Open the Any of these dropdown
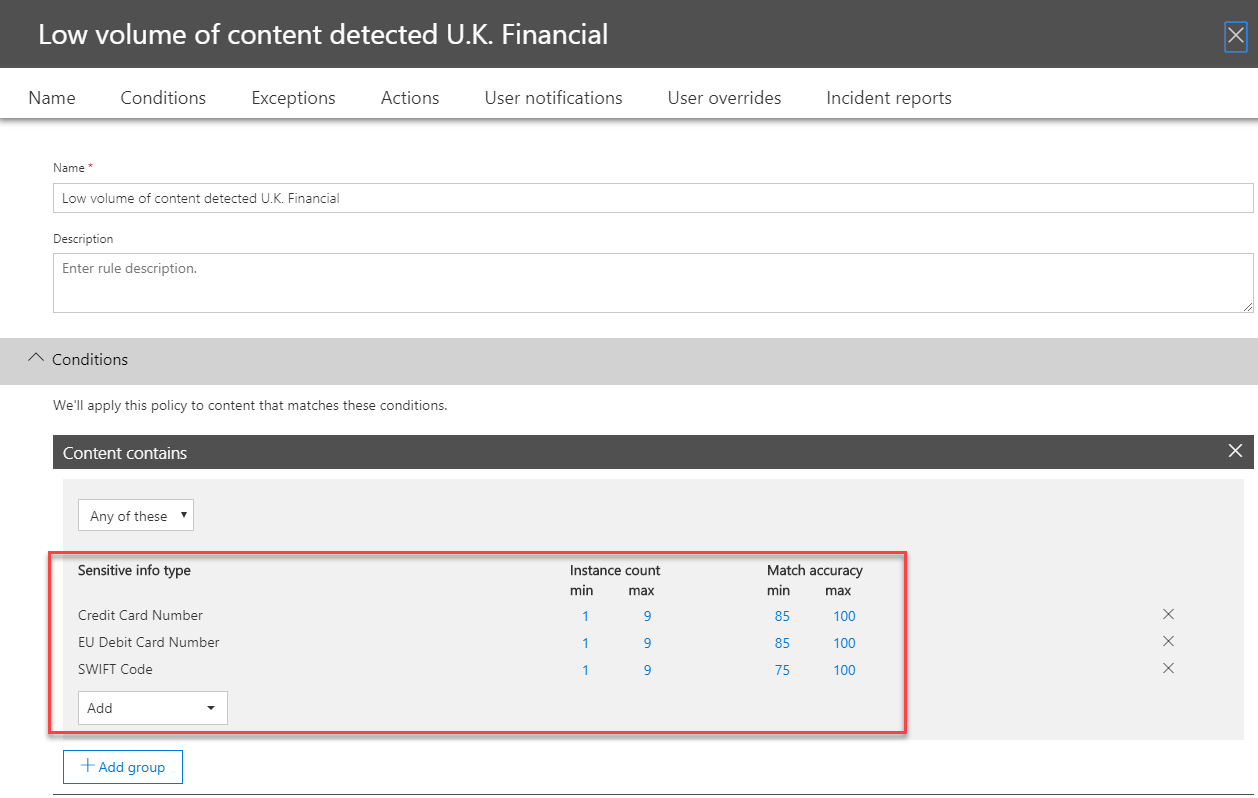 pos(136,516)
